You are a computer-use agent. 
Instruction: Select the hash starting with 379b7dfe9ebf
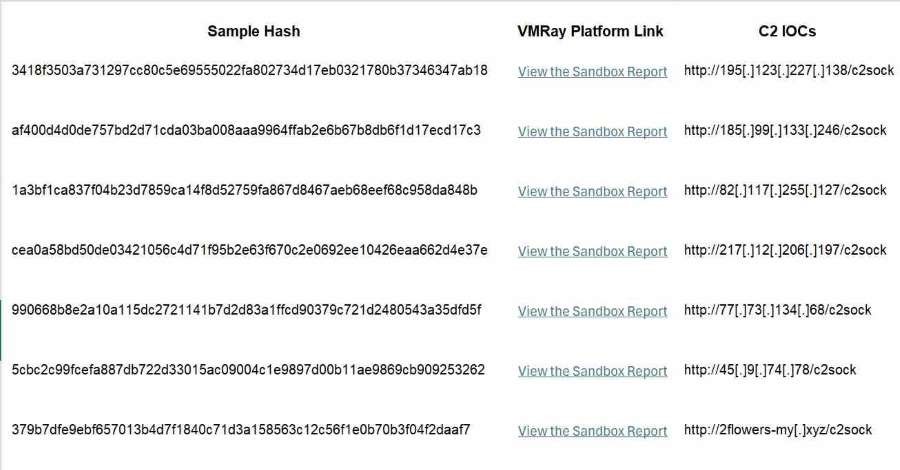click(240, 429)
